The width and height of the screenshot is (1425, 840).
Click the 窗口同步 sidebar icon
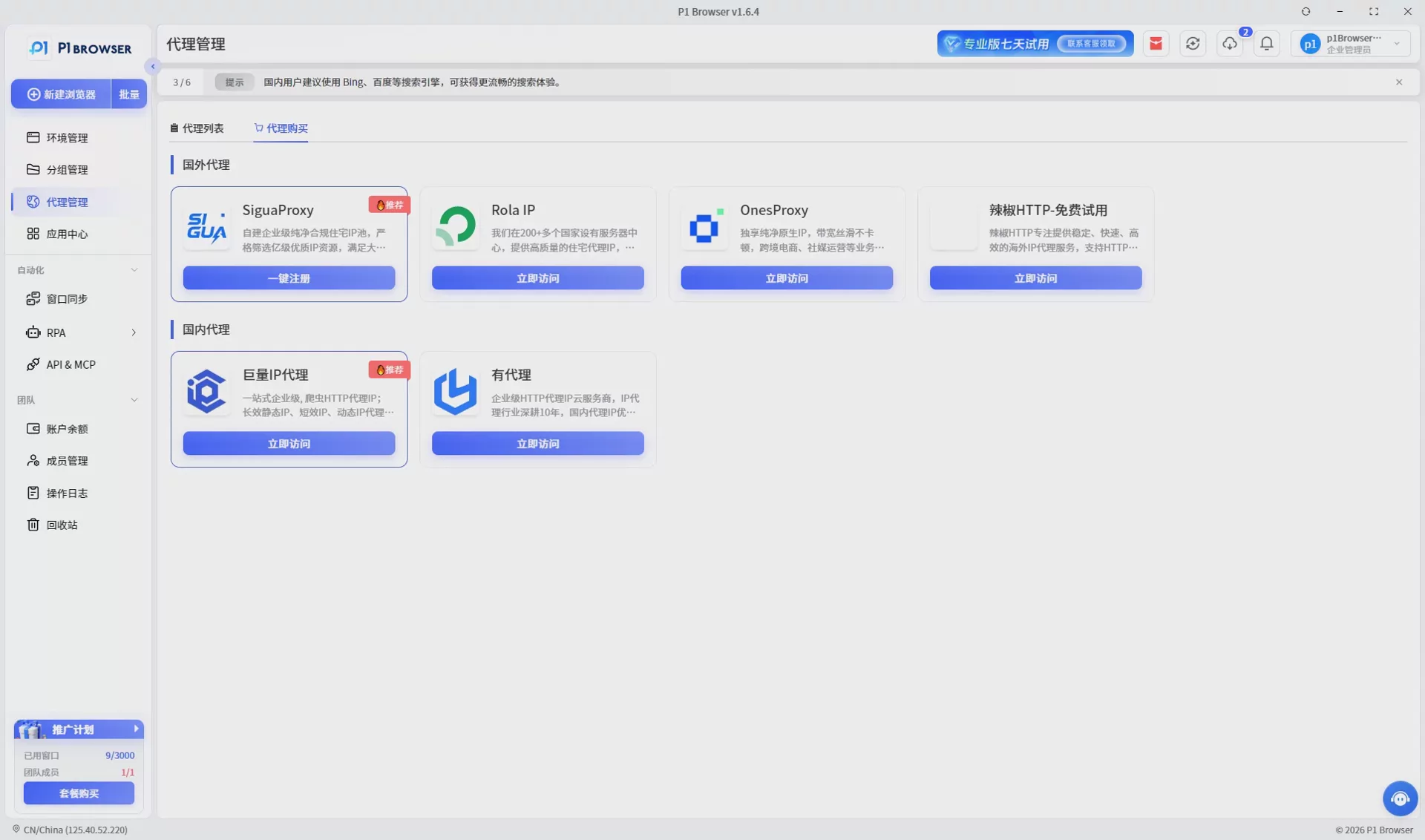(33, 298)
